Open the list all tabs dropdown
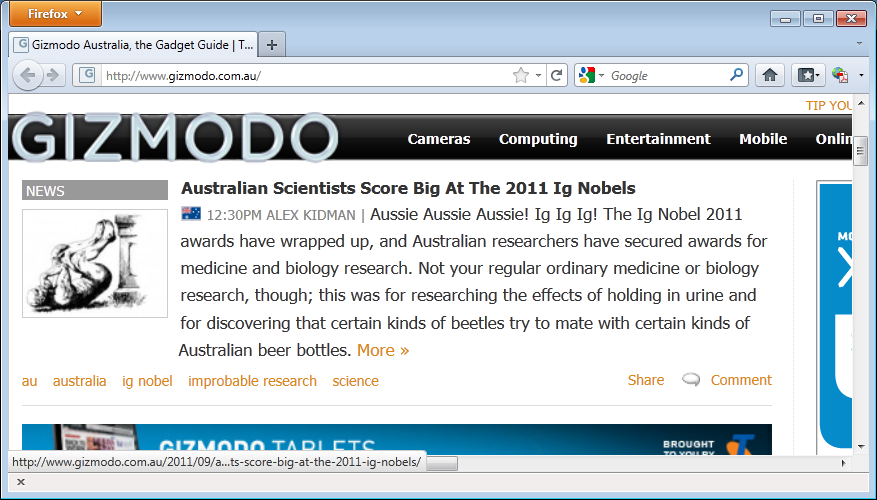This screenshot has width=877, height=500. (x=860, y=43)
